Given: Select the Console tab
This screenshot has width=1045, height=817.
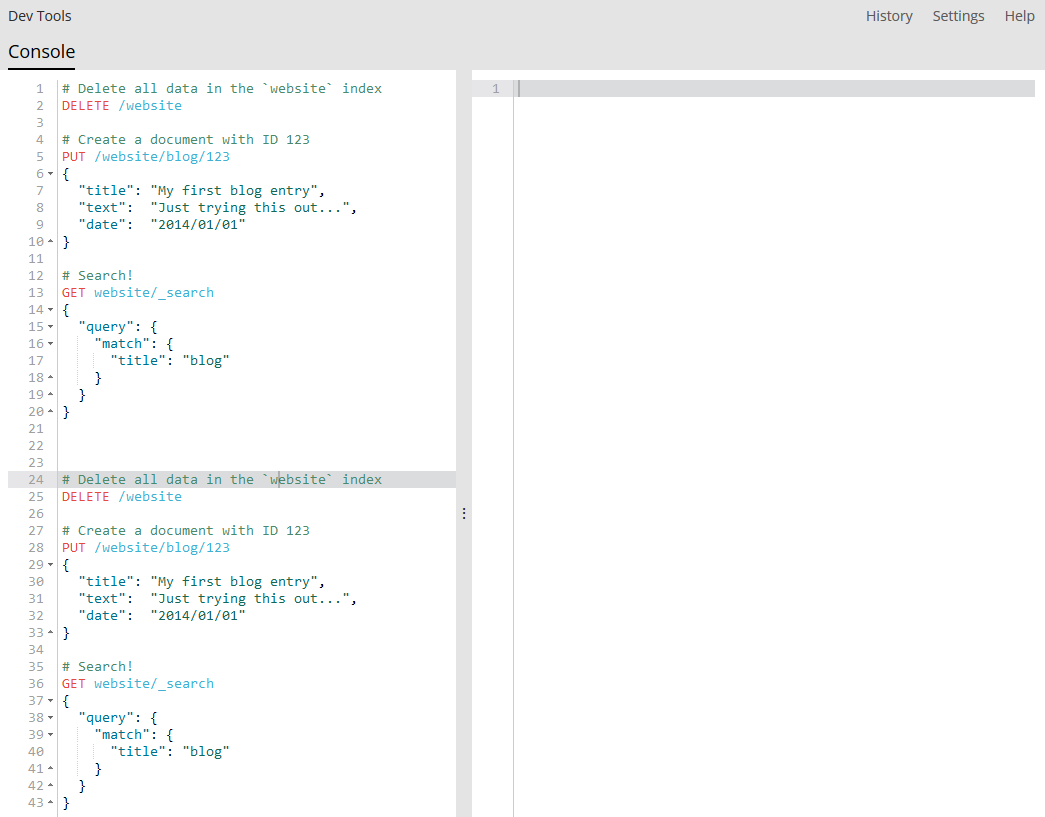Looking at the screenshot, I should tap(41, 51).
